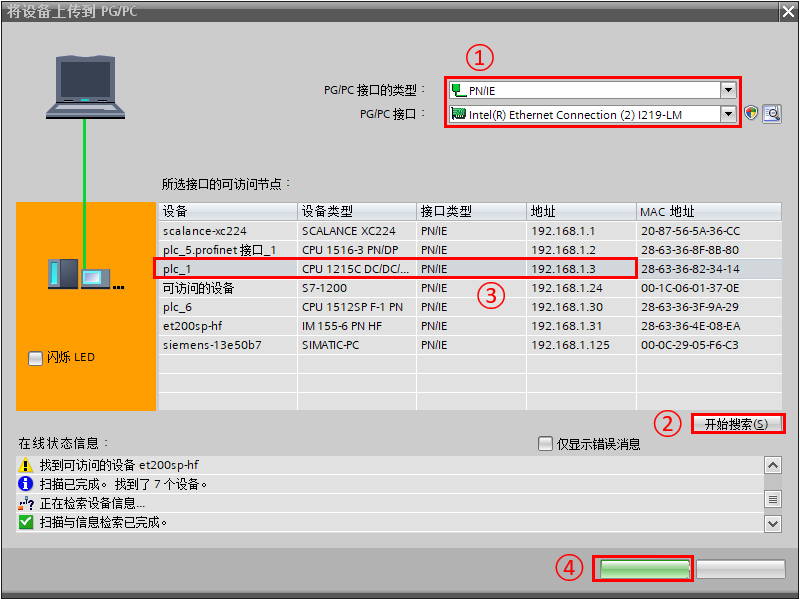Click the address 192.168.1.31 cell
Viewport: 800px width, 600px height.
582,326
